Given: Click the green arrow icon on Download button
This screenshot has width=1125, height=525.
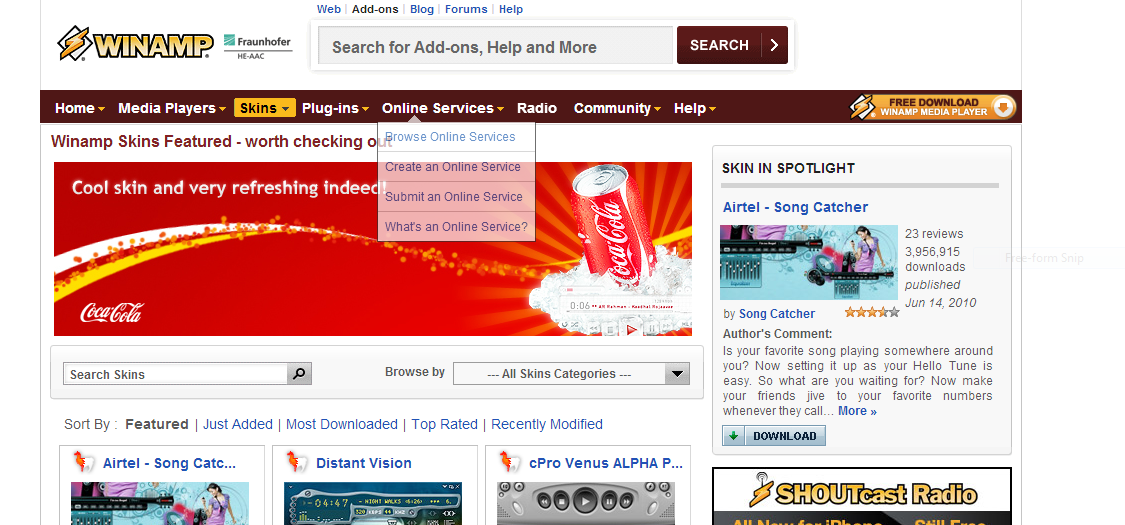Looking at the screenshot, I should click(733, 435).
